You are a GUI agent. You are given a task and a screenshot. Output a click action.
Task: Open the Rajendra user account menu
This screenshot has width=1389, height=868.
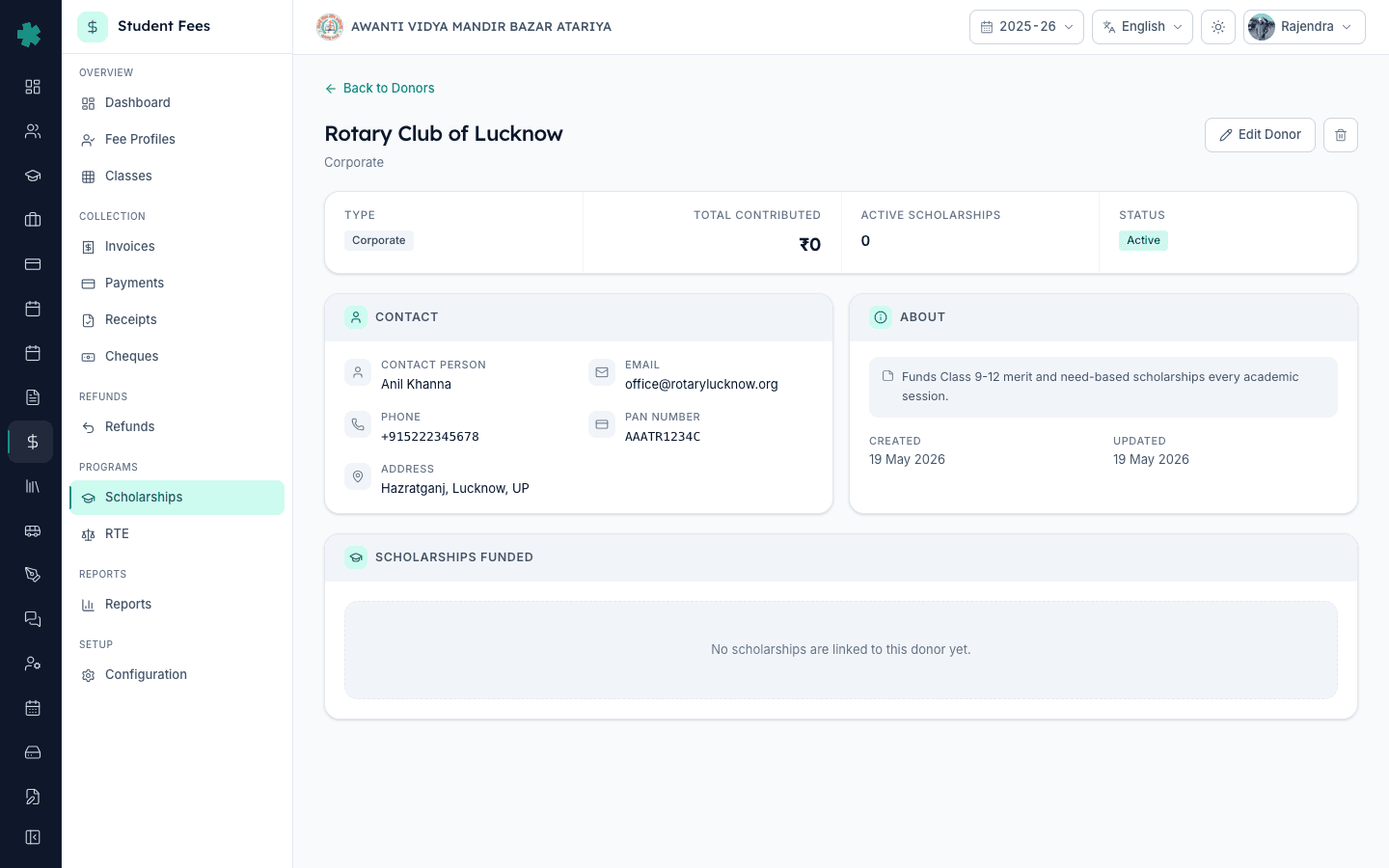[x=1304, y=27]
